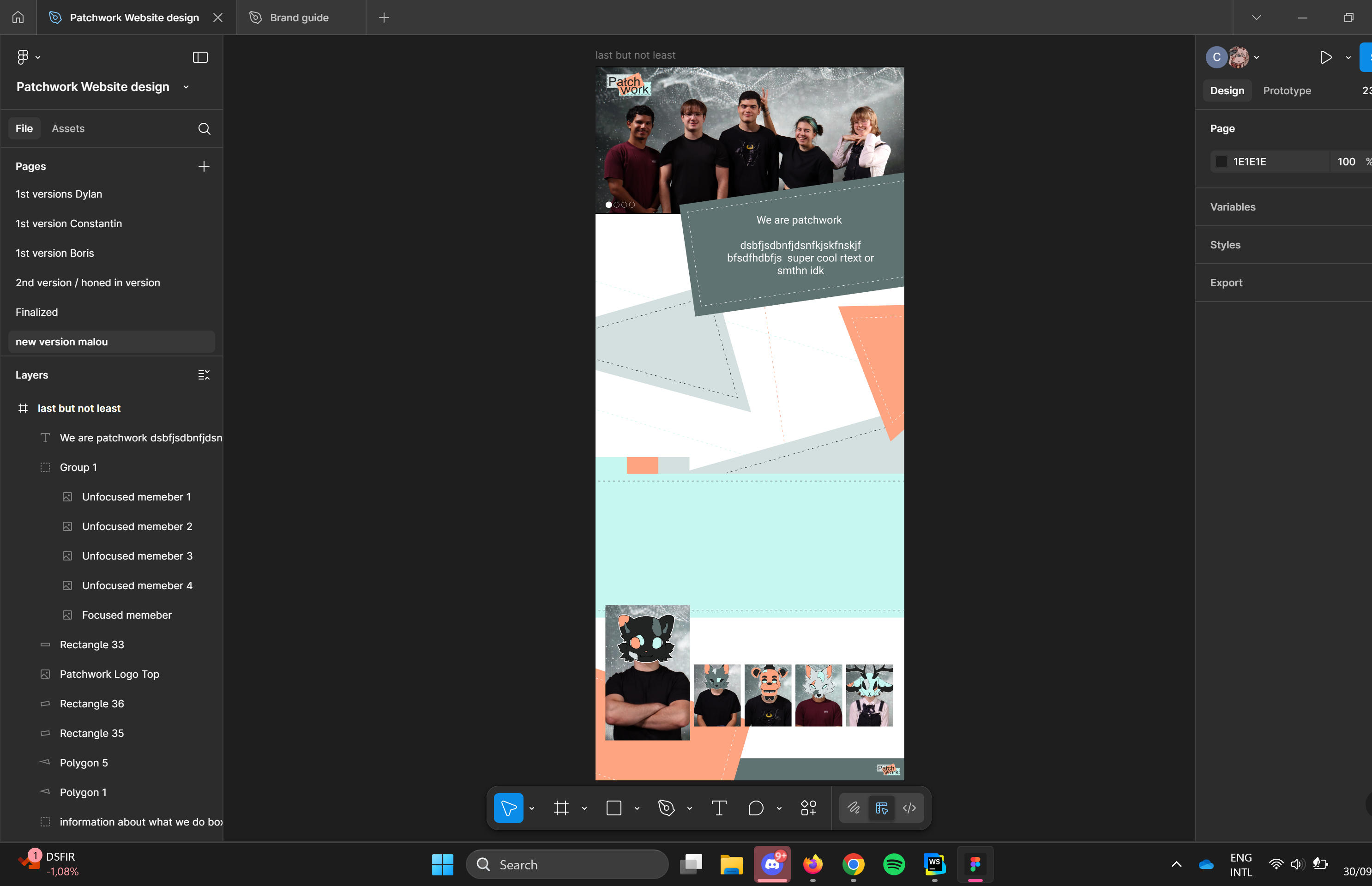The width and height of the screenshot is (1372, 886).
Task: Select the Frame tool
Action: click(x=561, y=808)
